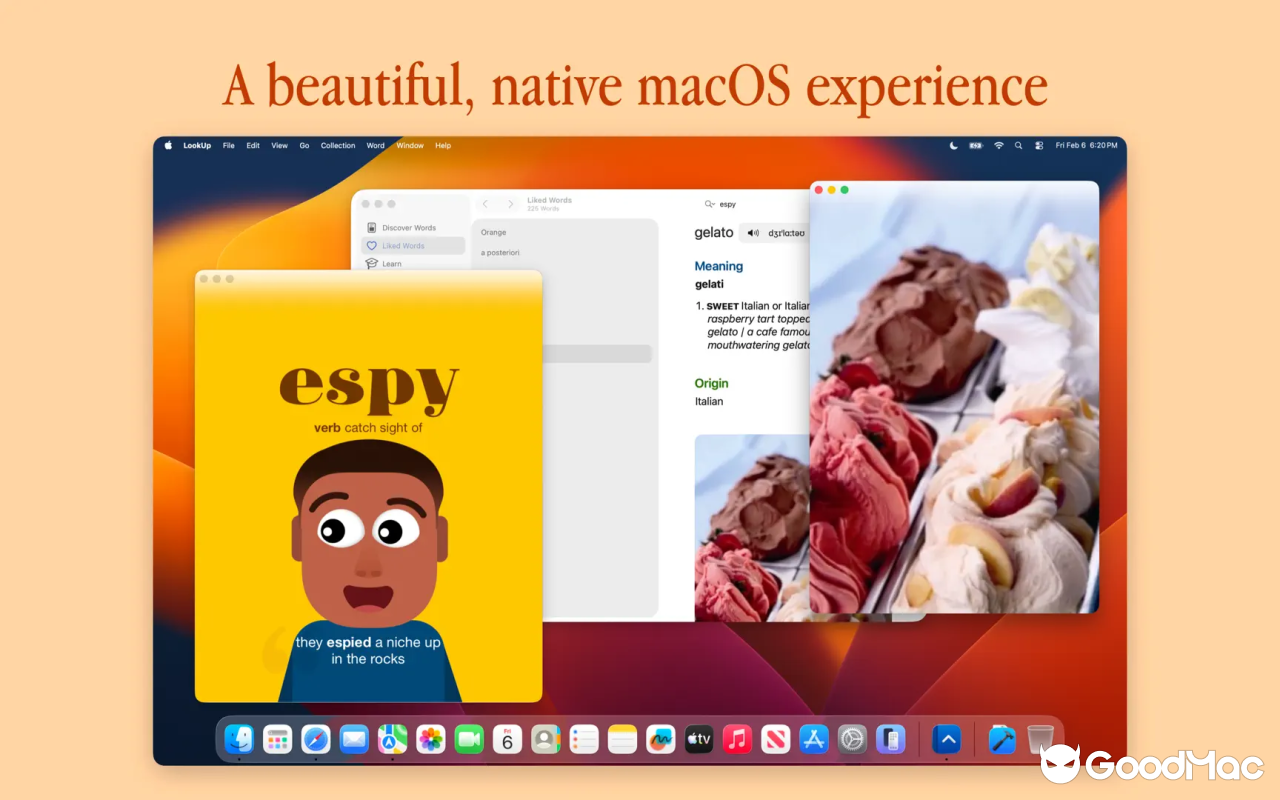Click the search field containing espy
This screenshot has height=800, width=1280.
pyautogui.click(x=755, y=204)
